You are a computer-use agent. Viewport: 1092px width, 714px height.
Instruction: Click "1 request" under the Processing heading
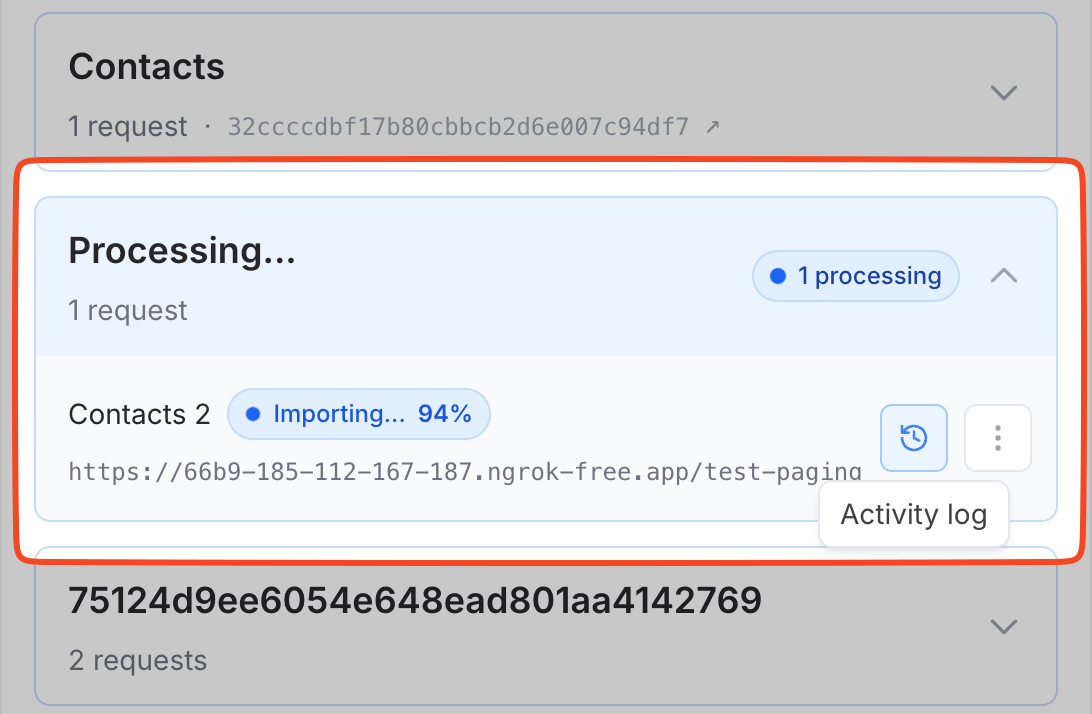(127, 311)
